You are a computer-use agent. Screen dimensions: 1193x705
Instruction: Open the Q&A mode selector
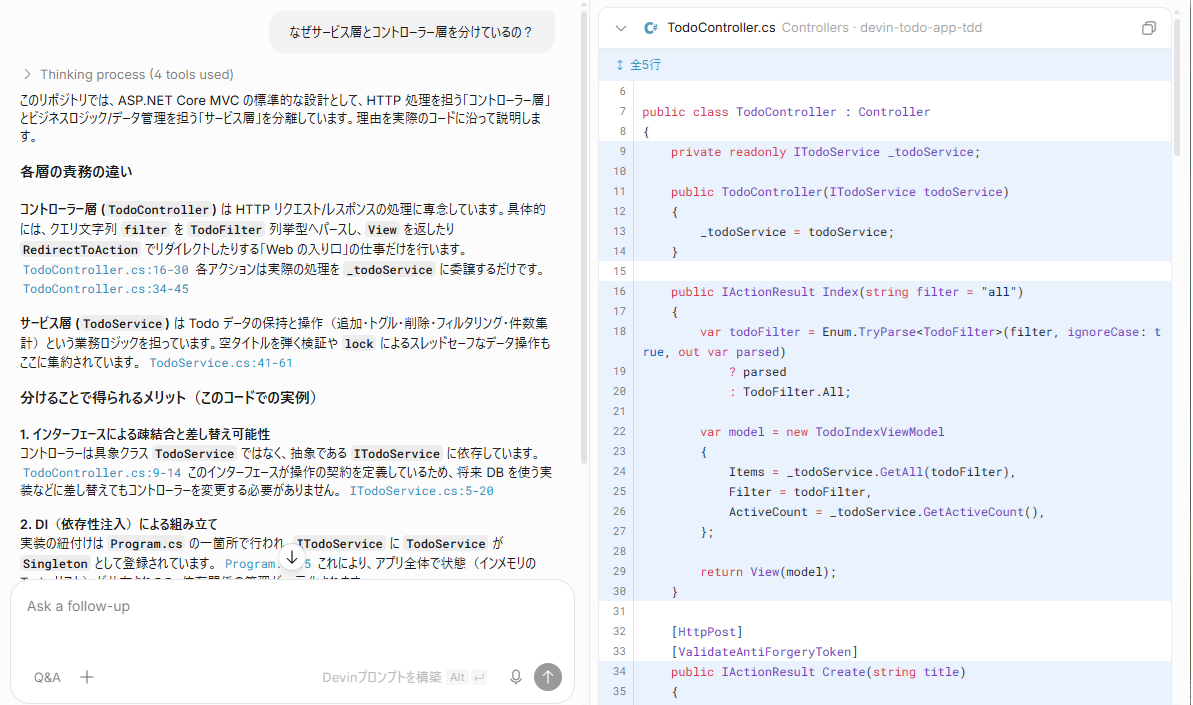(x=47, y=677)
